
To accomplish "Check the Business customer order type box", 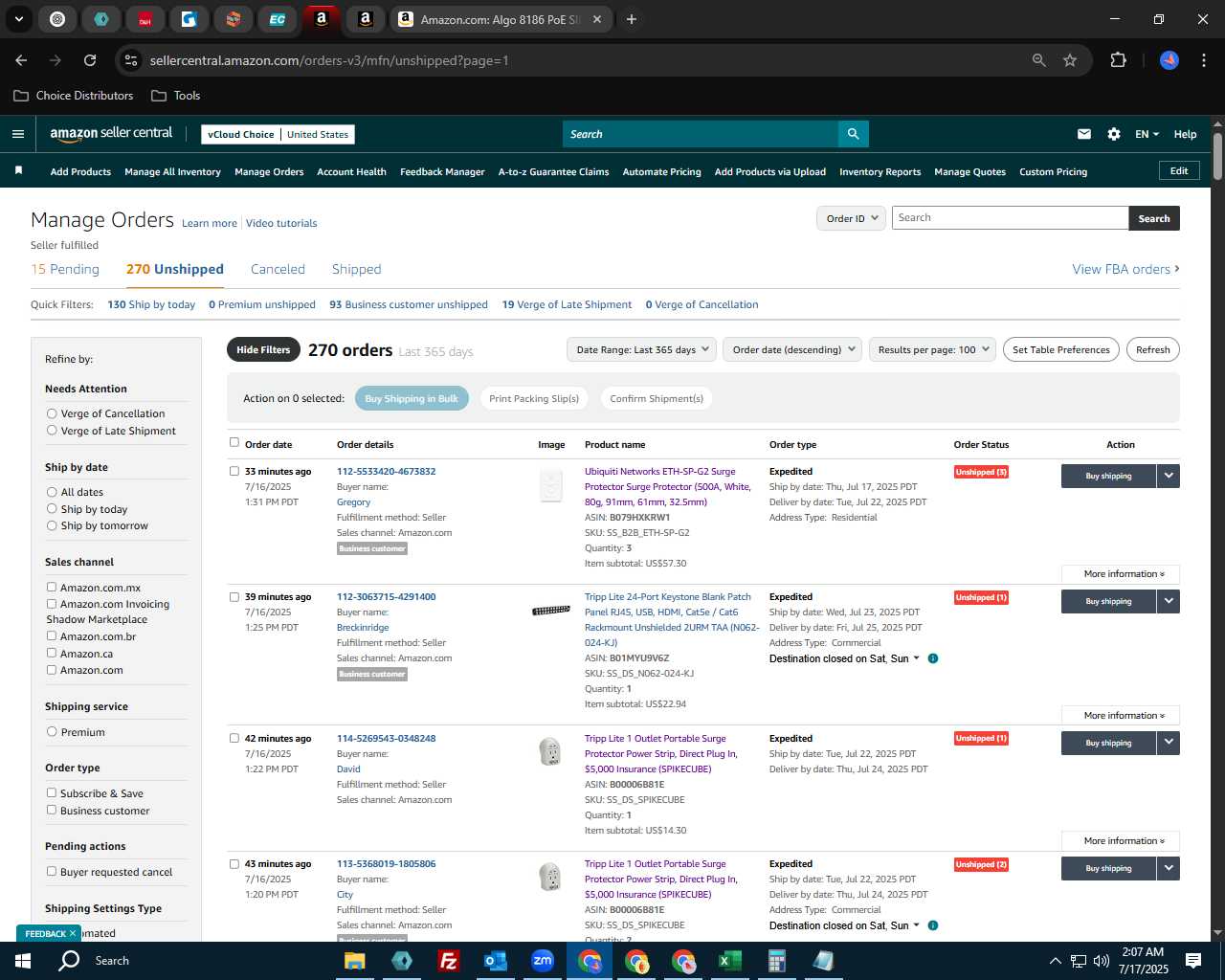I will point(52,810).
